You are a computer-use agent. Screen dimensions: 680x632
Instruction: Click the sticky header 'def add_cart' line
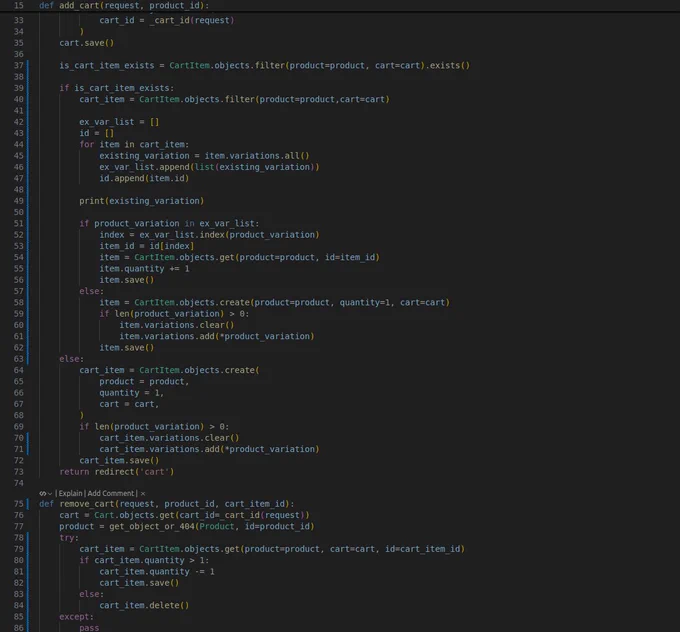click(x=124, y=6)
